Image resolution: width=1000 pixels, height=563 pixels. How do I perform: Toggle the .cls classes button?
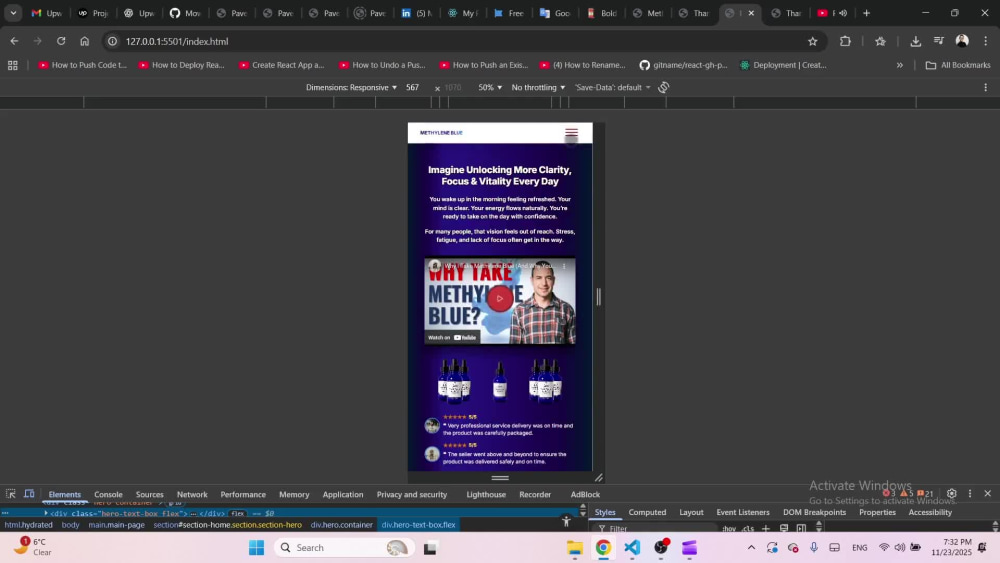(747, 529)
